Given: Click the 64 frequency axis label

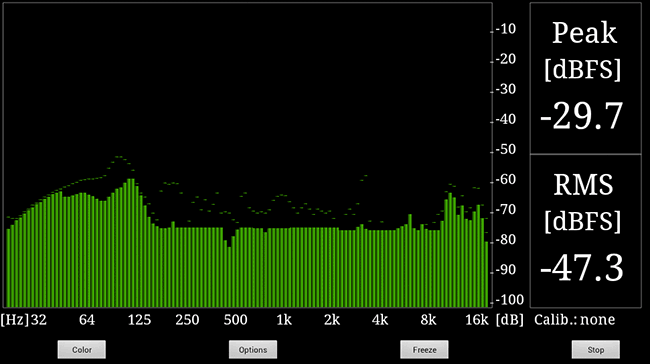Looking at the screenshot, I should (87, 320).
